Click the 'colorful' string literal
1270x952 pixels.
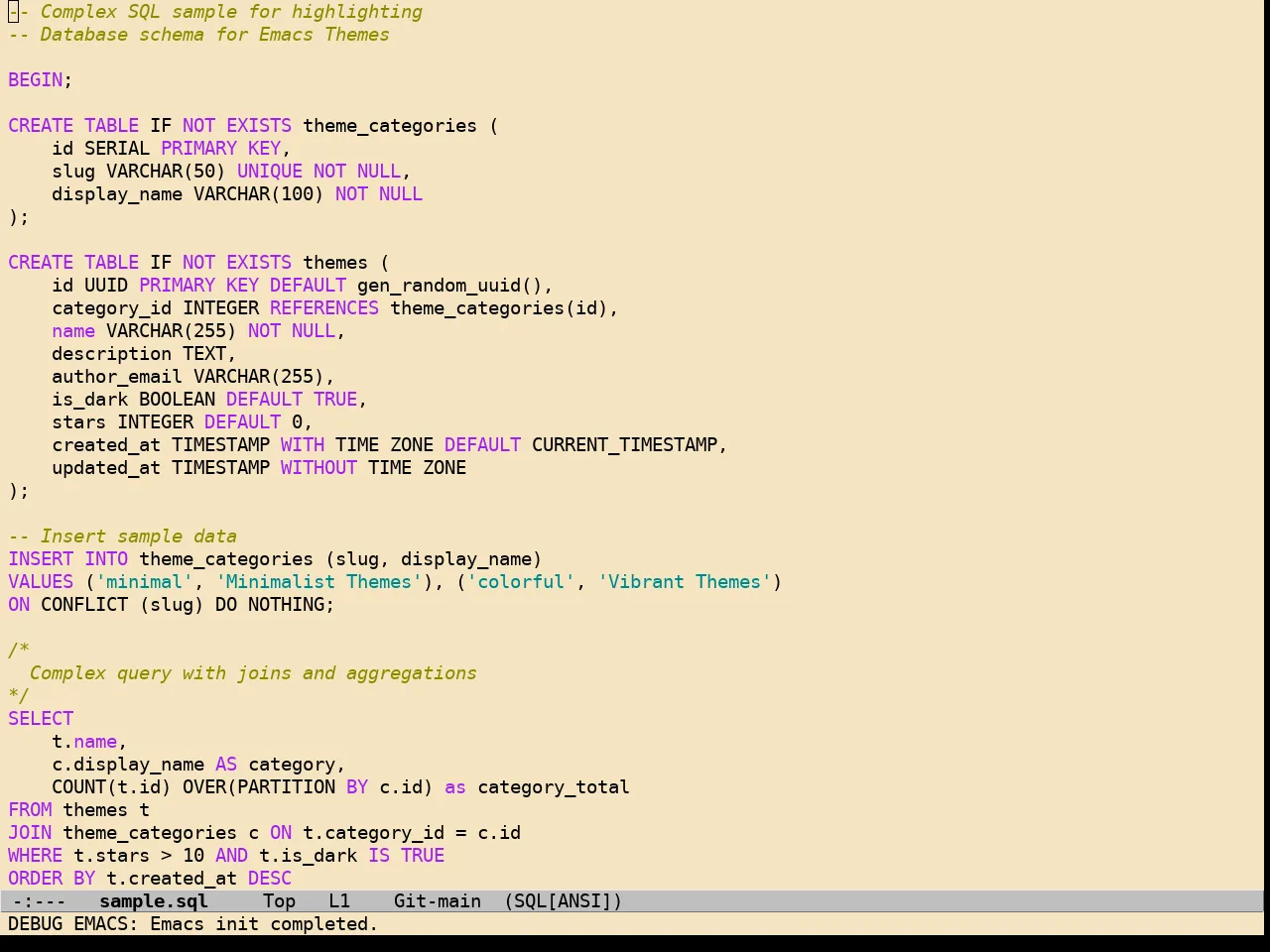tap(521, 582)
